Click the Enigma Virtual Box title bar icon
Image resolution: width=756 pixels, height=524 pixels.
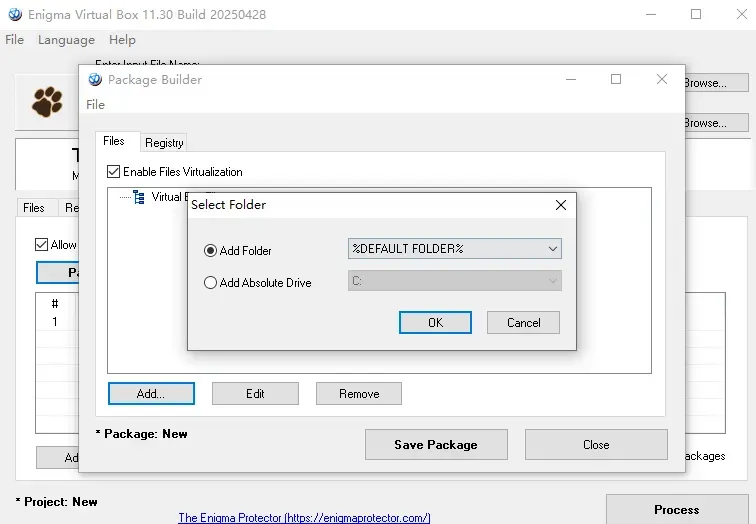tap(15, 14)
